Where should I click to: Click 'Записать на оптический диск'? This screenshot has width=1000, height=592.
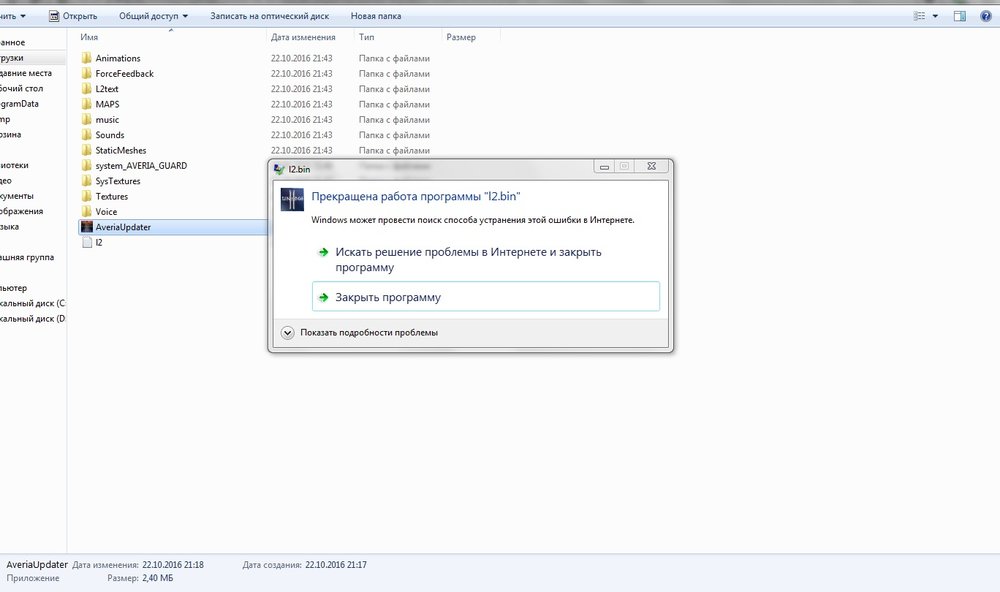point(270,16)
